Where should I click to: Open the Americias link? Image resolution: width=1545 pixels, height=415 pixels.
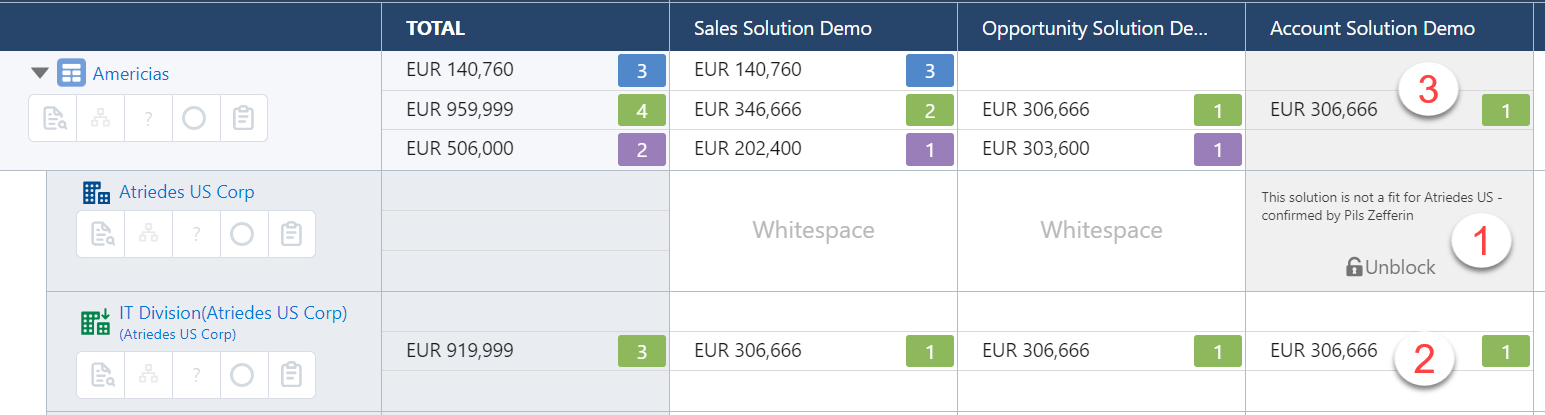point(131,74)
